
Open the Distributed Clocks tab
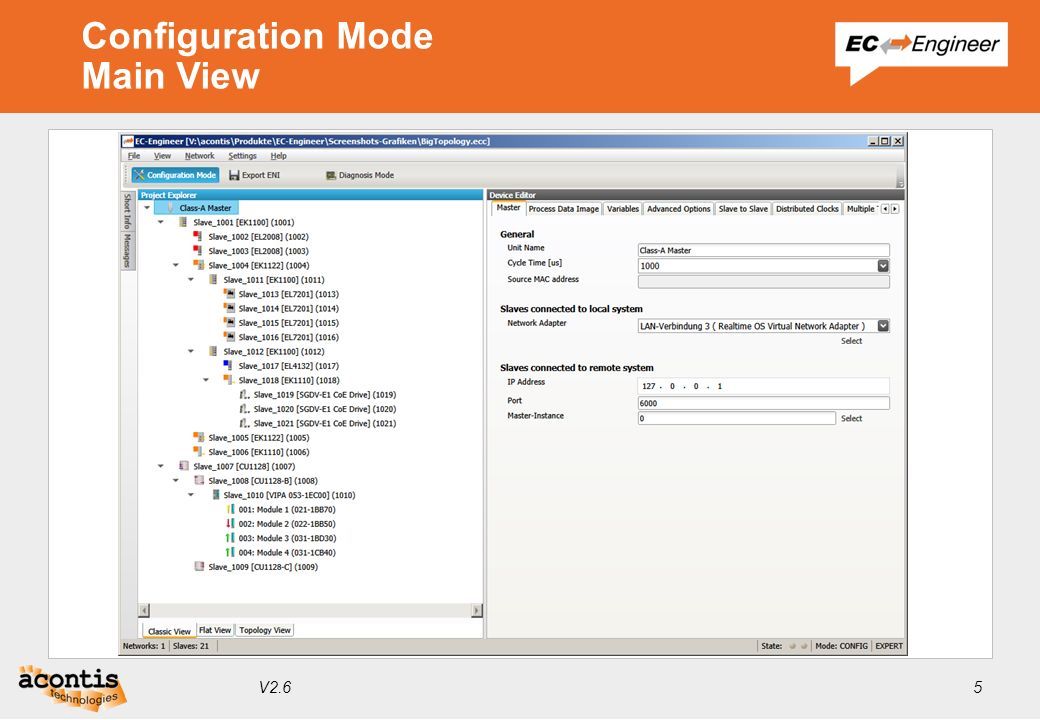807,209
